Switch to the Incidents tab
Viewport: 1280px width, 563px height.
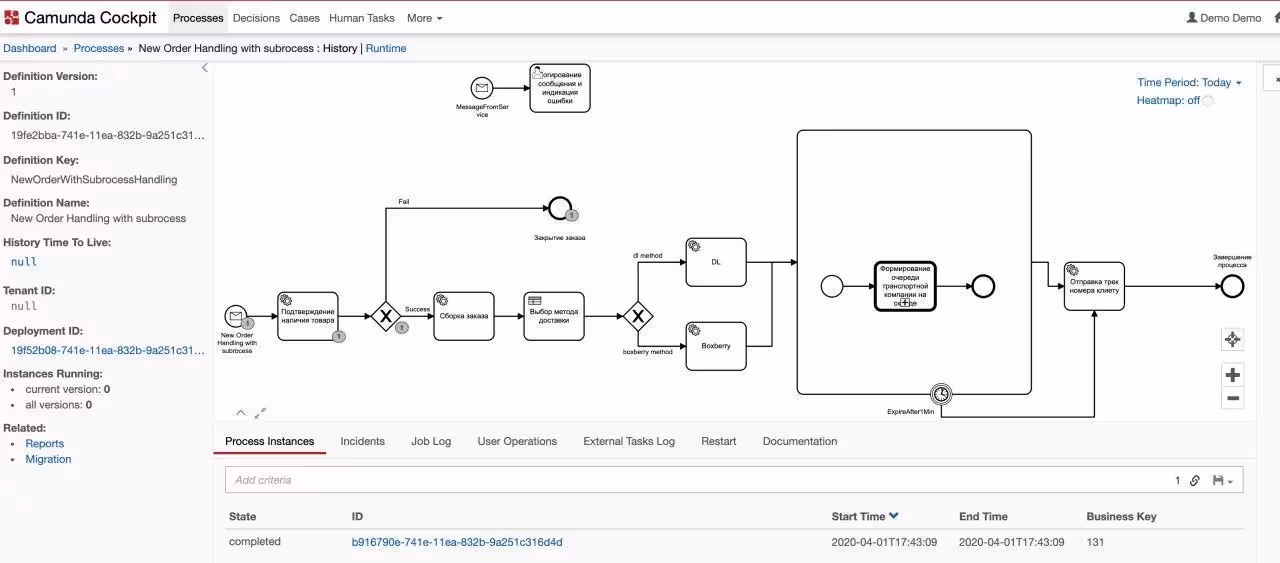coord(362,441)
